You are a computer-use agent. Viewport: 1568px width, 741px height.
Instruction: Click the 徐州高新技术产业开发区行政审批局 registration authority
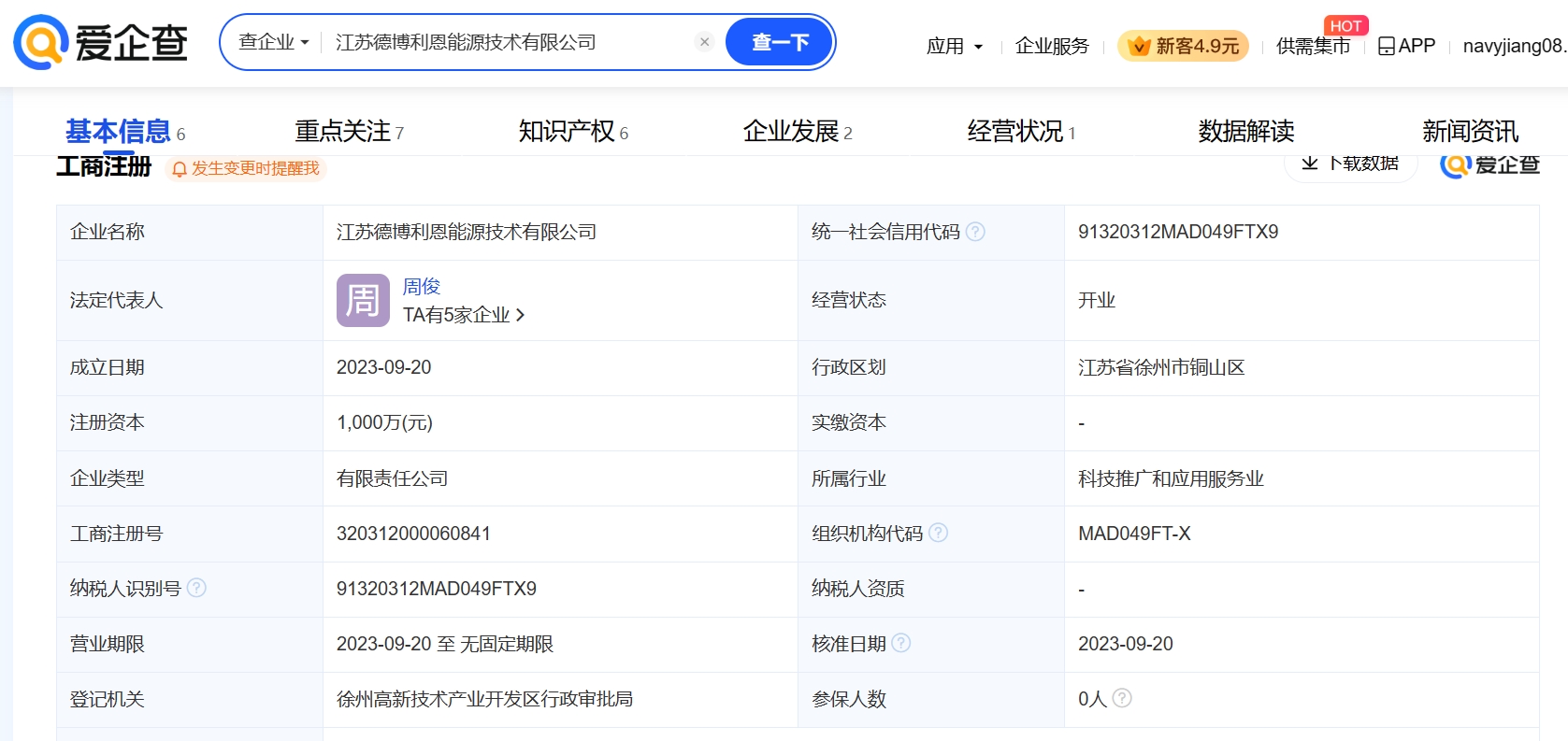tap(485, 699)
